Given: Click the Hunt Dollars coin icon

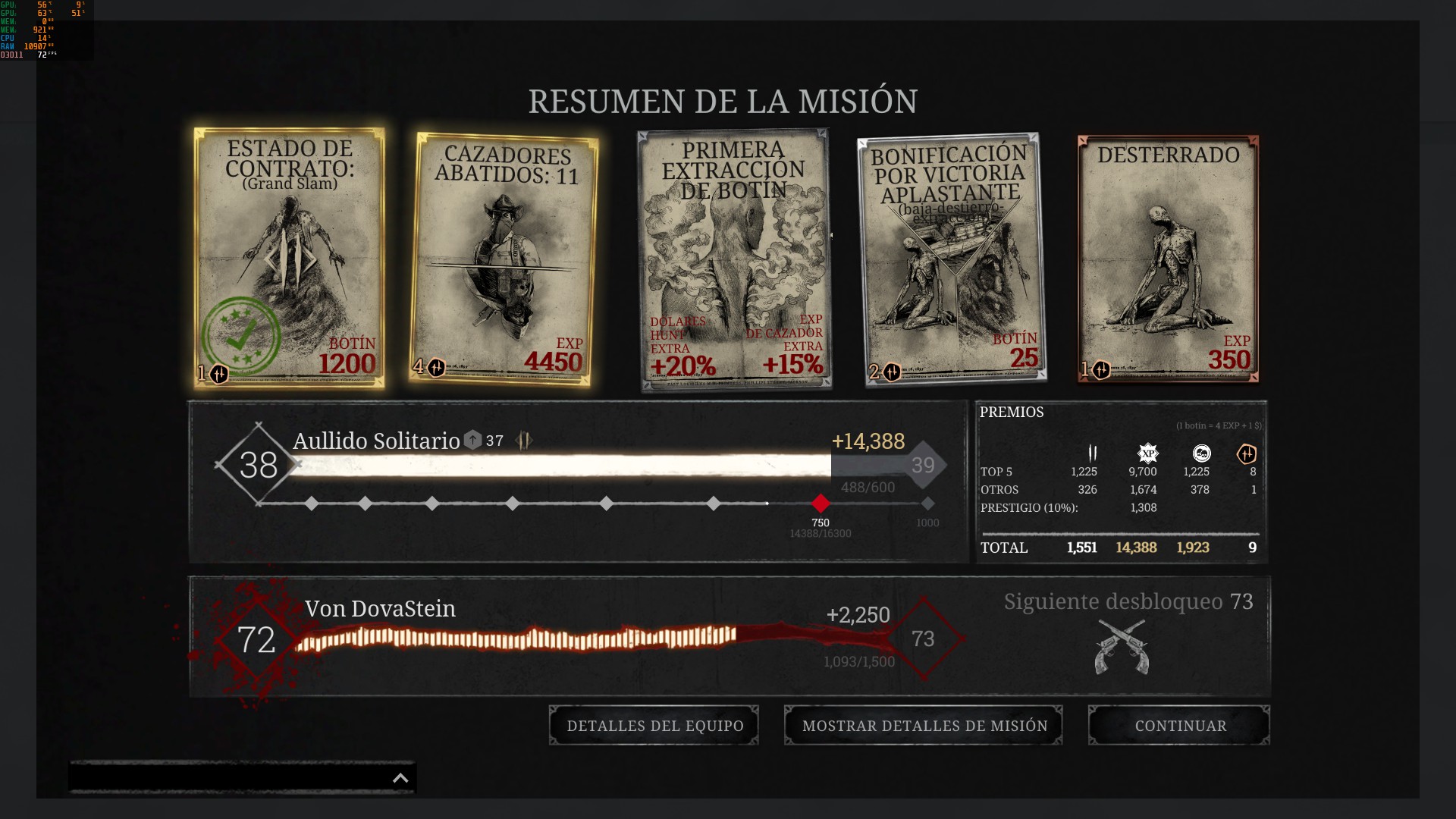Looking at the screenshot, I should [1201, 453].
